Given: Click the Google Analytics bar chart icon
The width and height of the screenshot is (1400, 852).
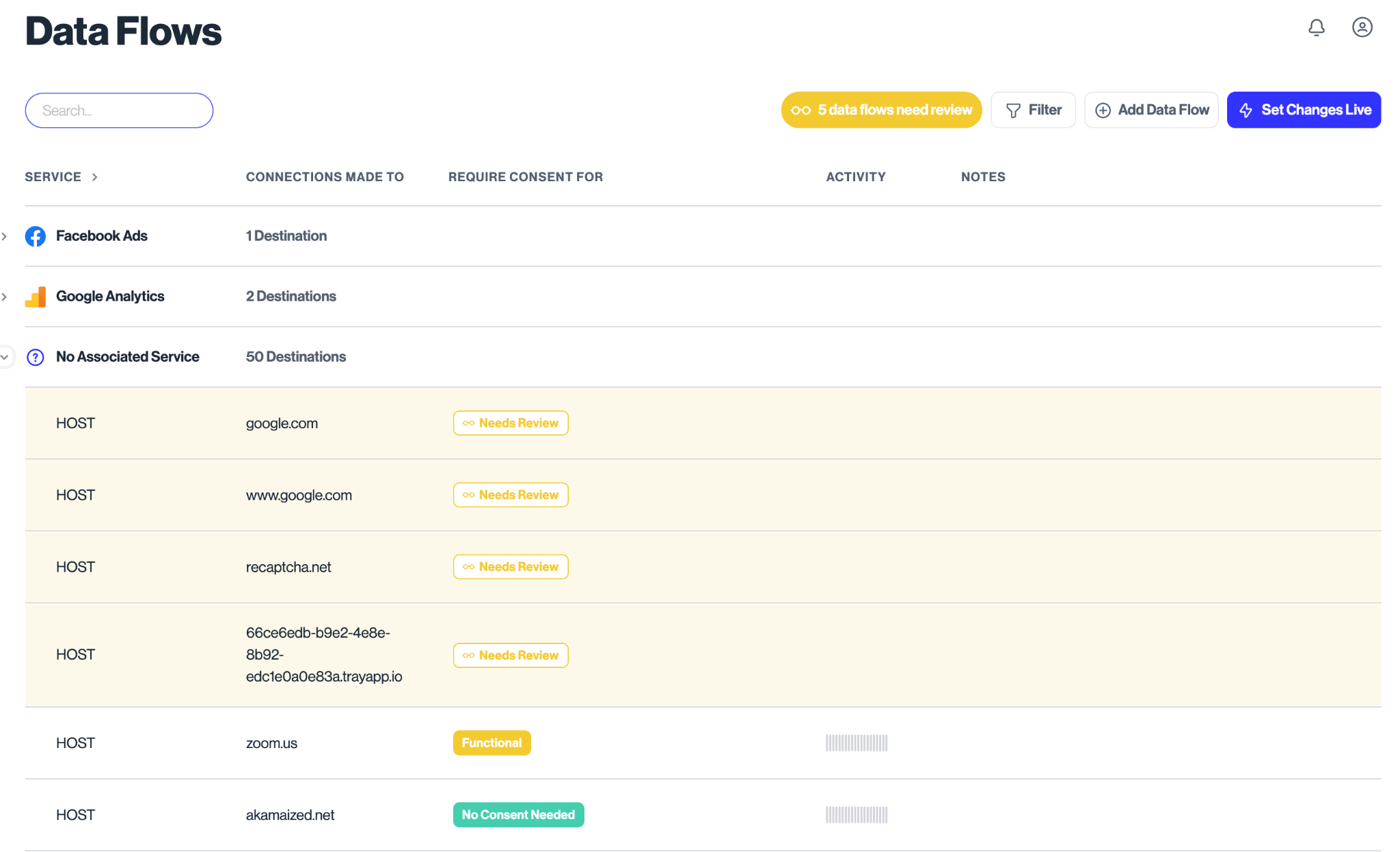Looking at the screenshot, I should (36, 297).
